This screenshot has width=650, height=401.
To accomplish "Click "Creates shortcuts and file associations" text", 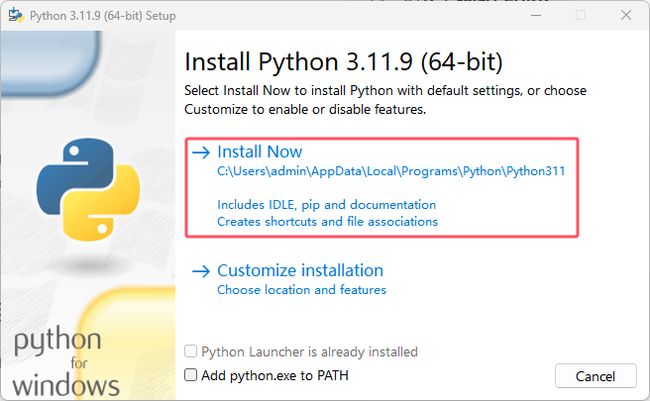I will tap(327, 221).
